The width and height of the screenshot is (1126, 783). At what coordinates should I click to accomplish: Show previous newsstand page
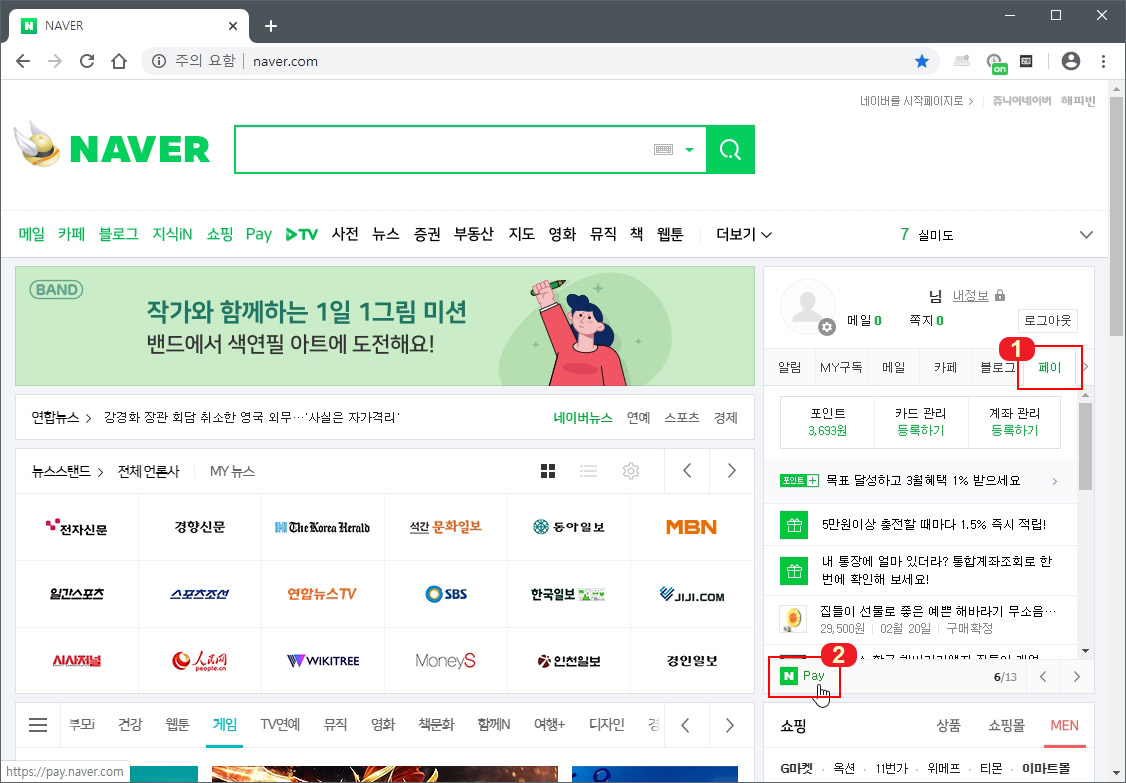coord(687,471)
